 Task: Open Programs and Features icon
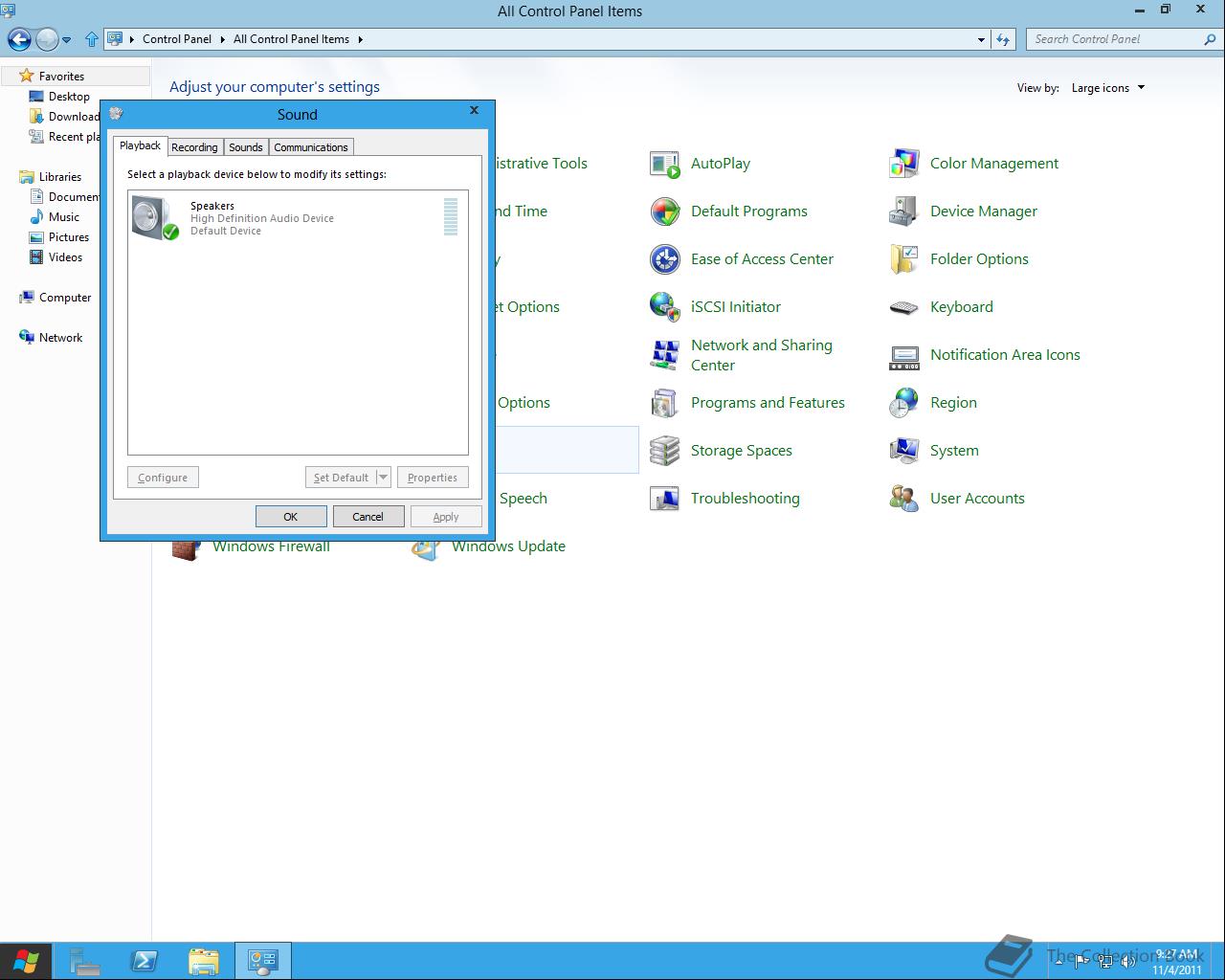[664, 403]
